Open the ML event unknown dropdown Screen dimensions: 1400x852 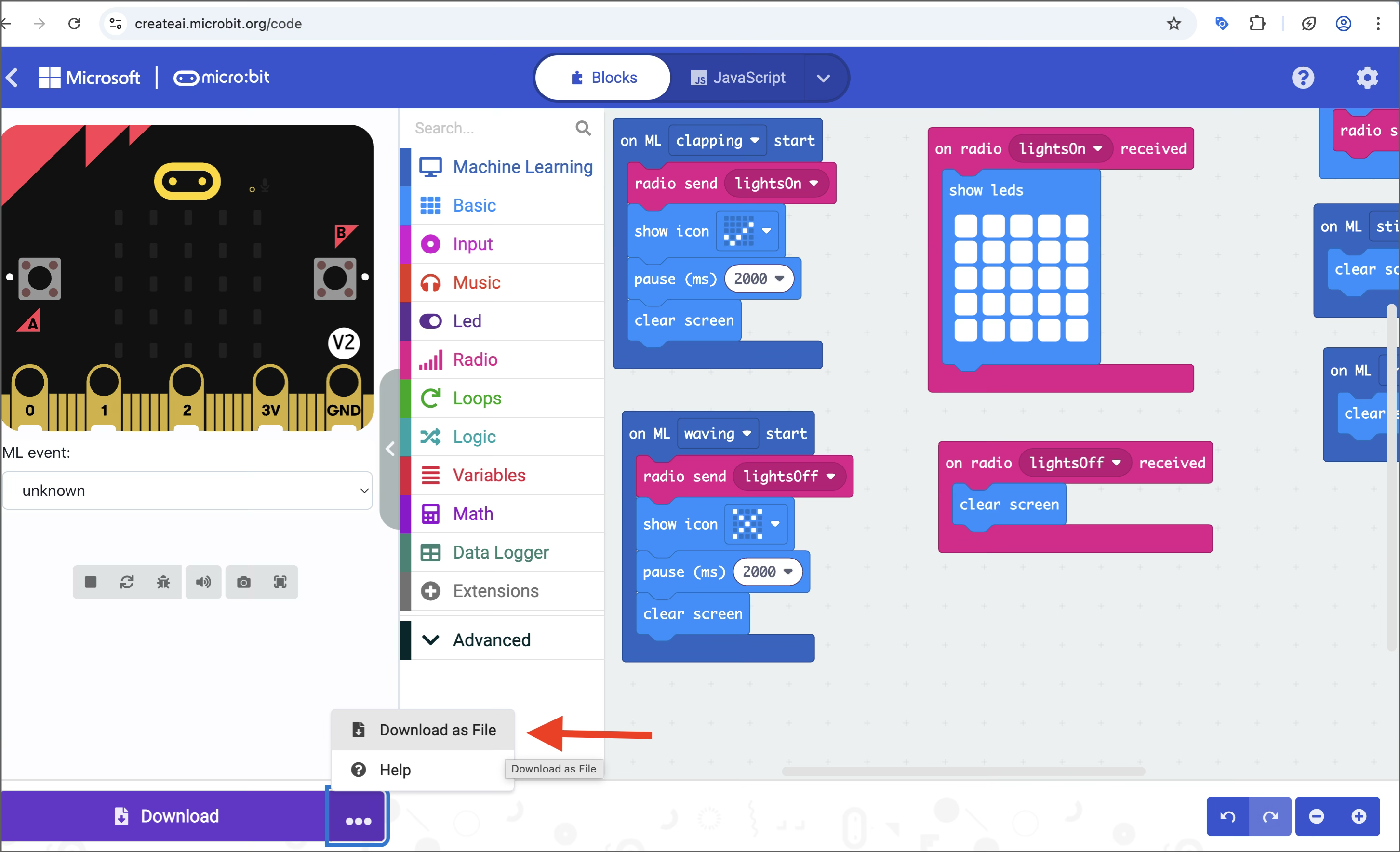coord(187,490)
